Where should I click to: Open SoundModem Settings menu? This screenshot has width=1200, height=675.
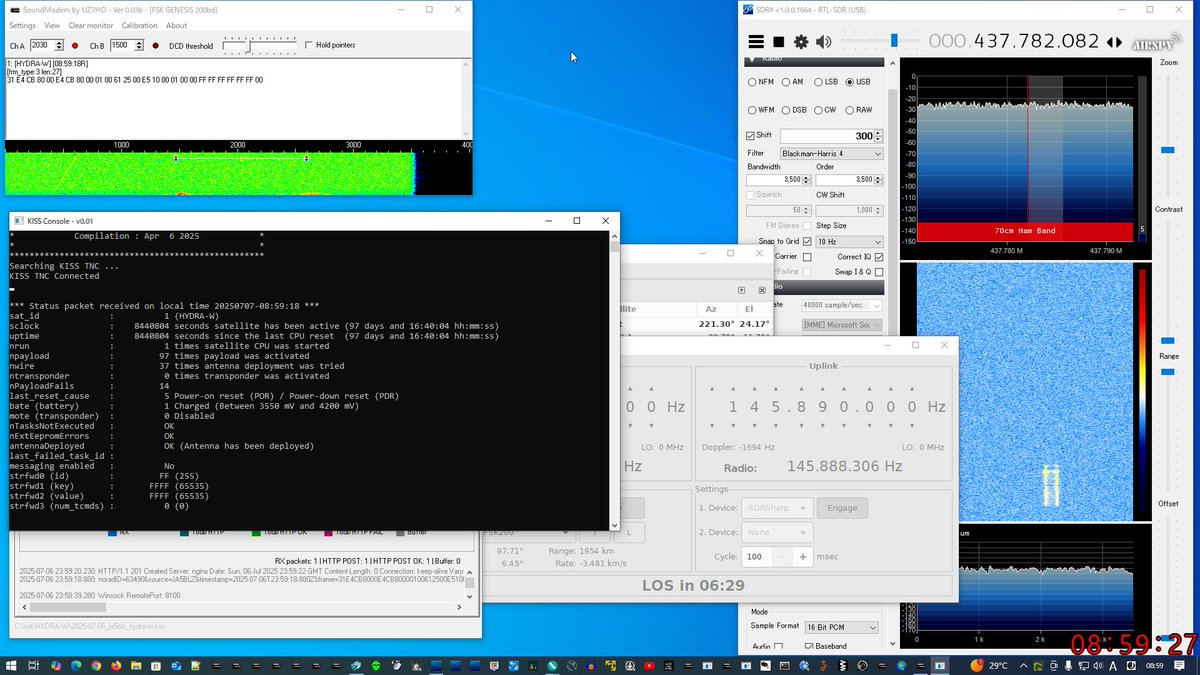point(22,25)
